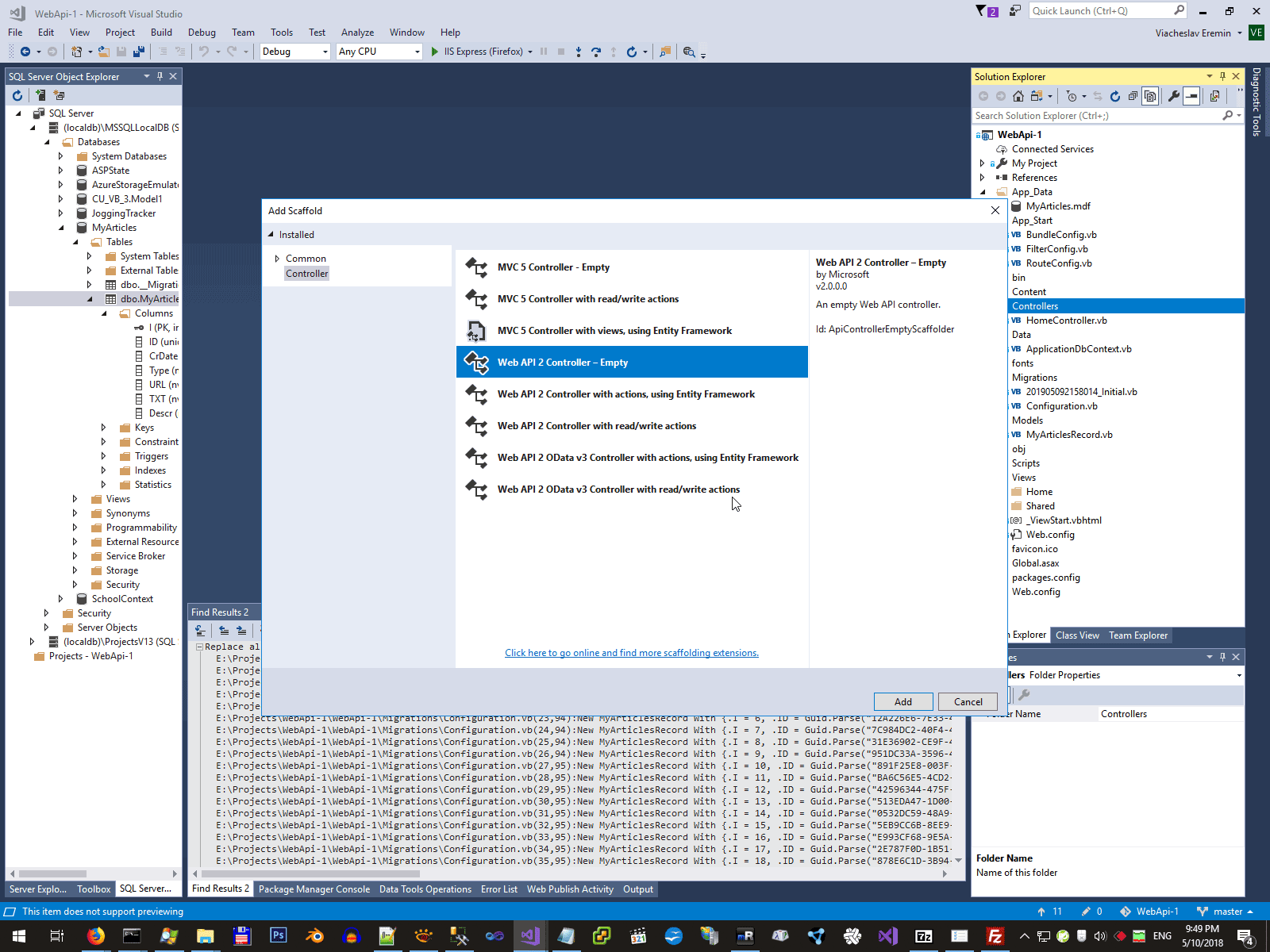Viewport: 1270px width, 952px height.
Task: Refresh the Solution Explorer
Action: coord(1115,96)
